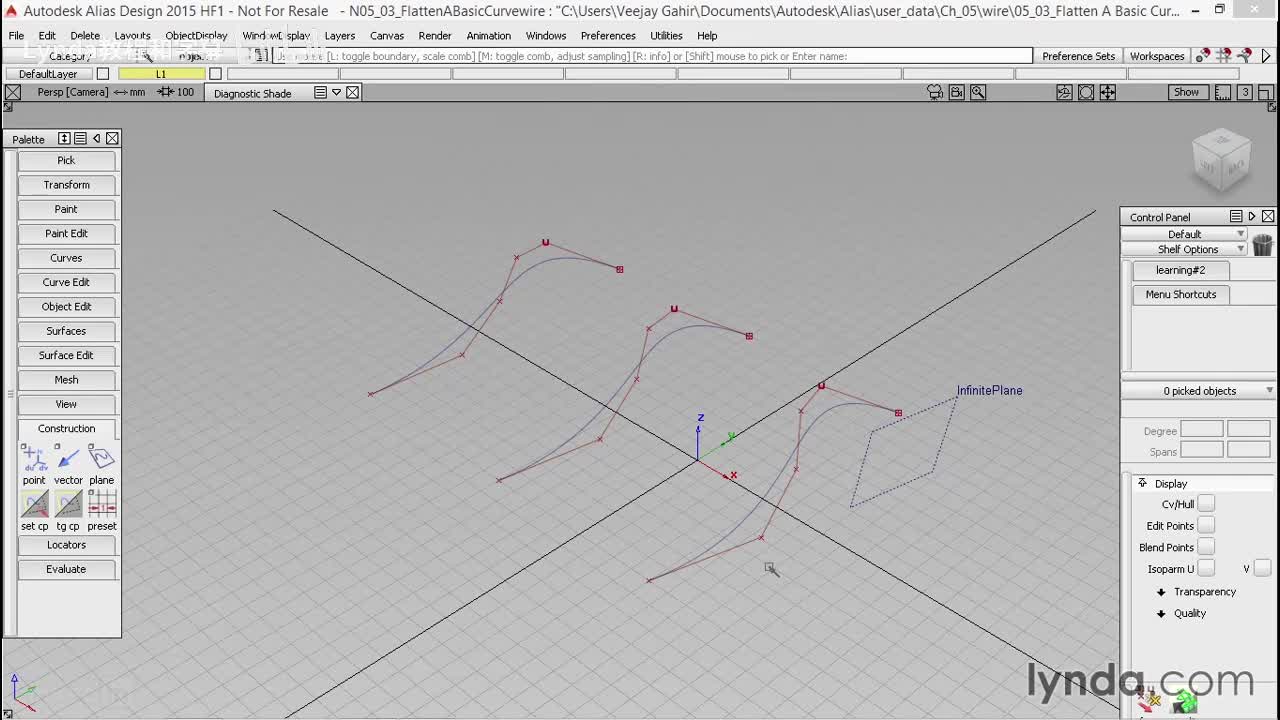Expand the Control Panel with the right arrow
The image size is (1280, 720).
1252,216
